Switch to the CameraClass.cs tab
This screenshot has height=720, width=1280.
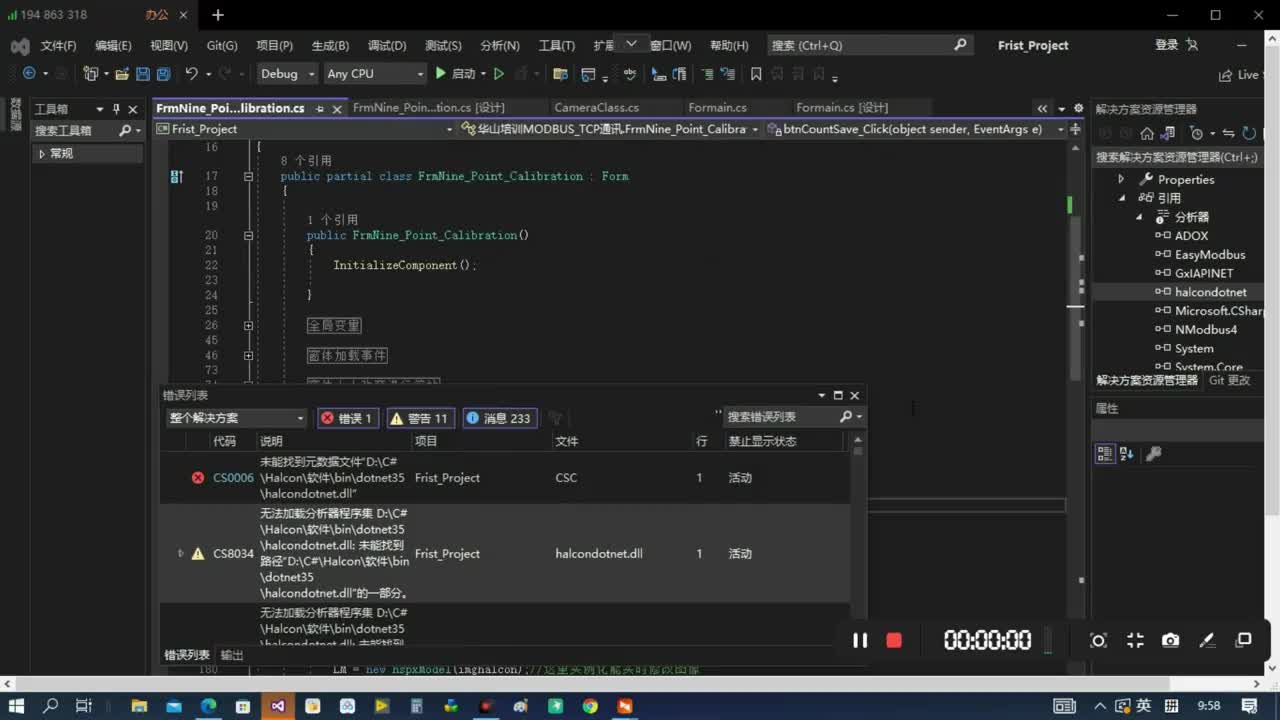pyautogui.click(x=597, y=108)
